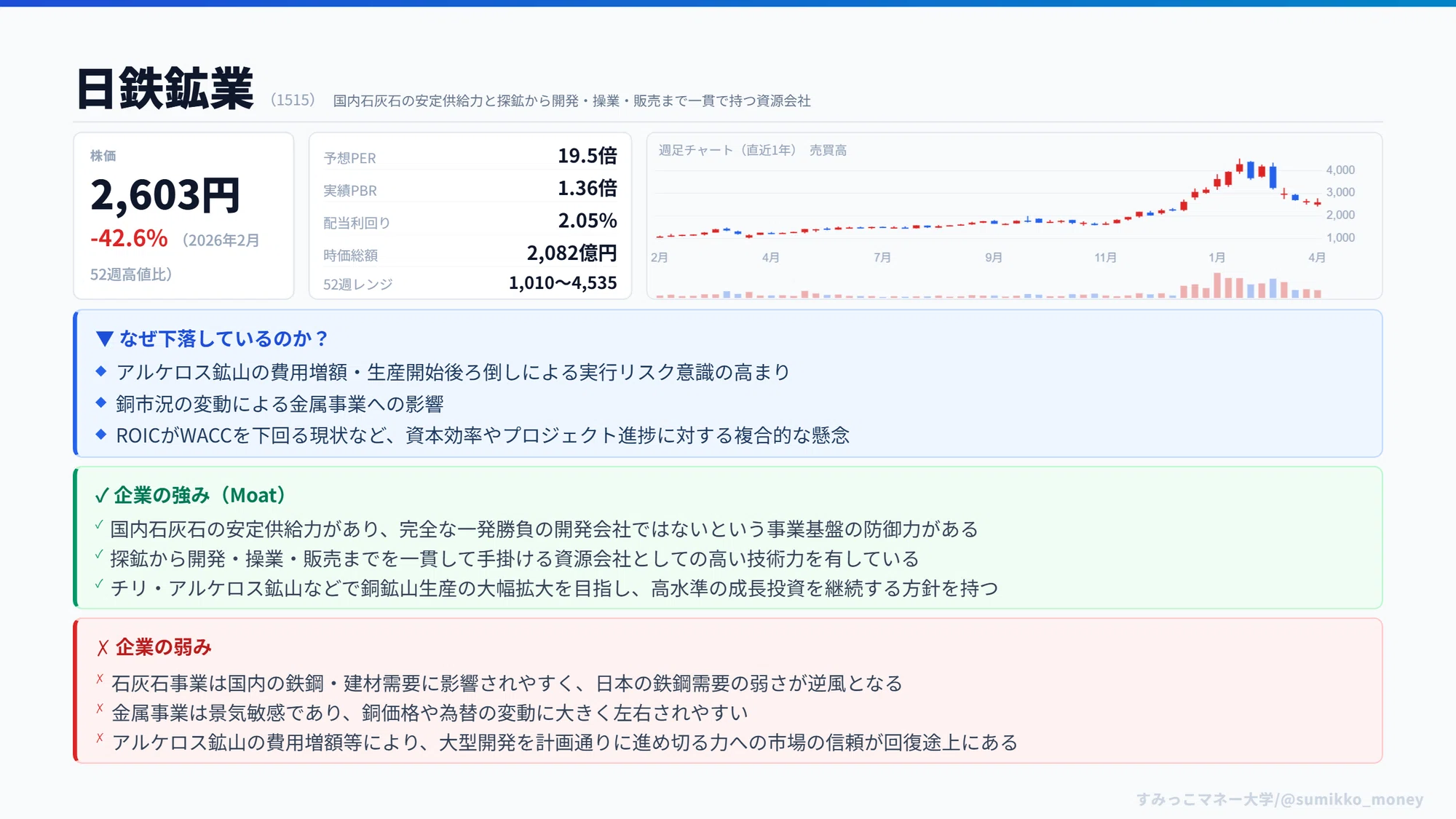Click the 9月 axis label

point(994,258)
